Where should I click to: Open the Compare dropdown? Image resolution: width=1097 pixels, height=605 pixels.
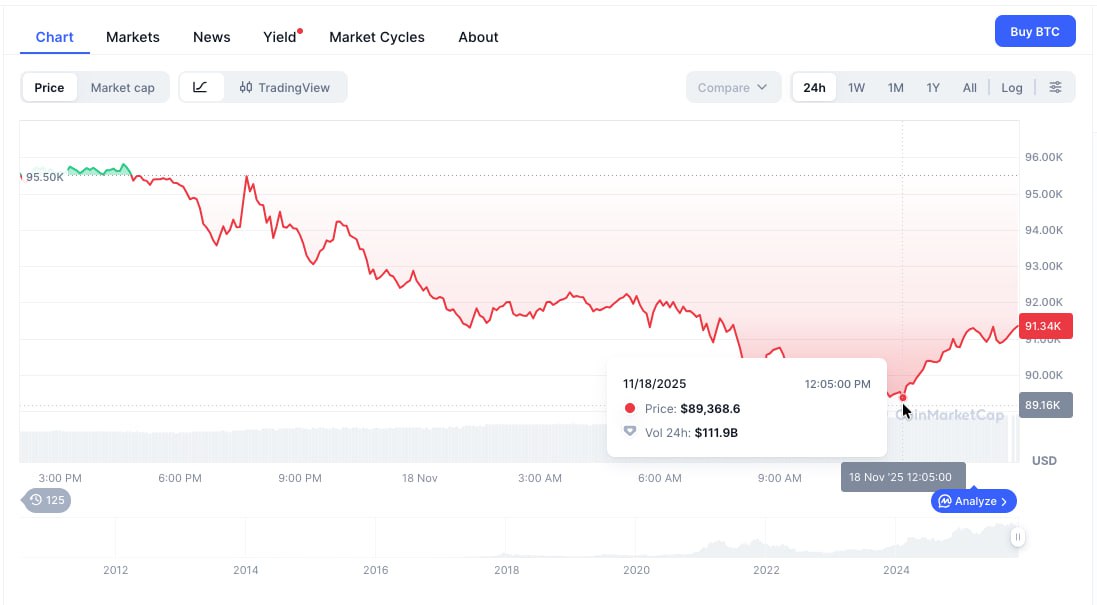pos(733,87)
